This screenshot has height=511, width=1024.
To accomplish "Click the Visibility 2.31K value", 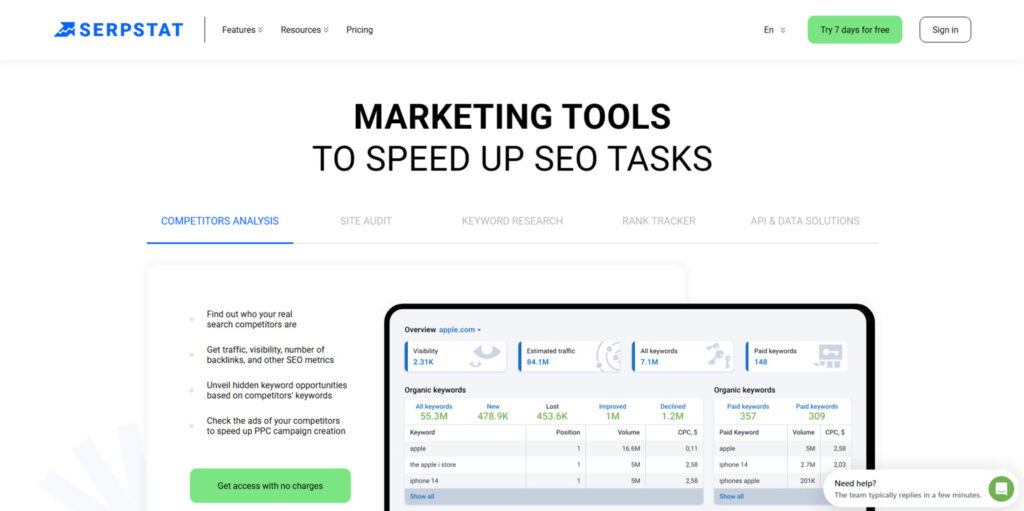I will click(x=424, y=361).
